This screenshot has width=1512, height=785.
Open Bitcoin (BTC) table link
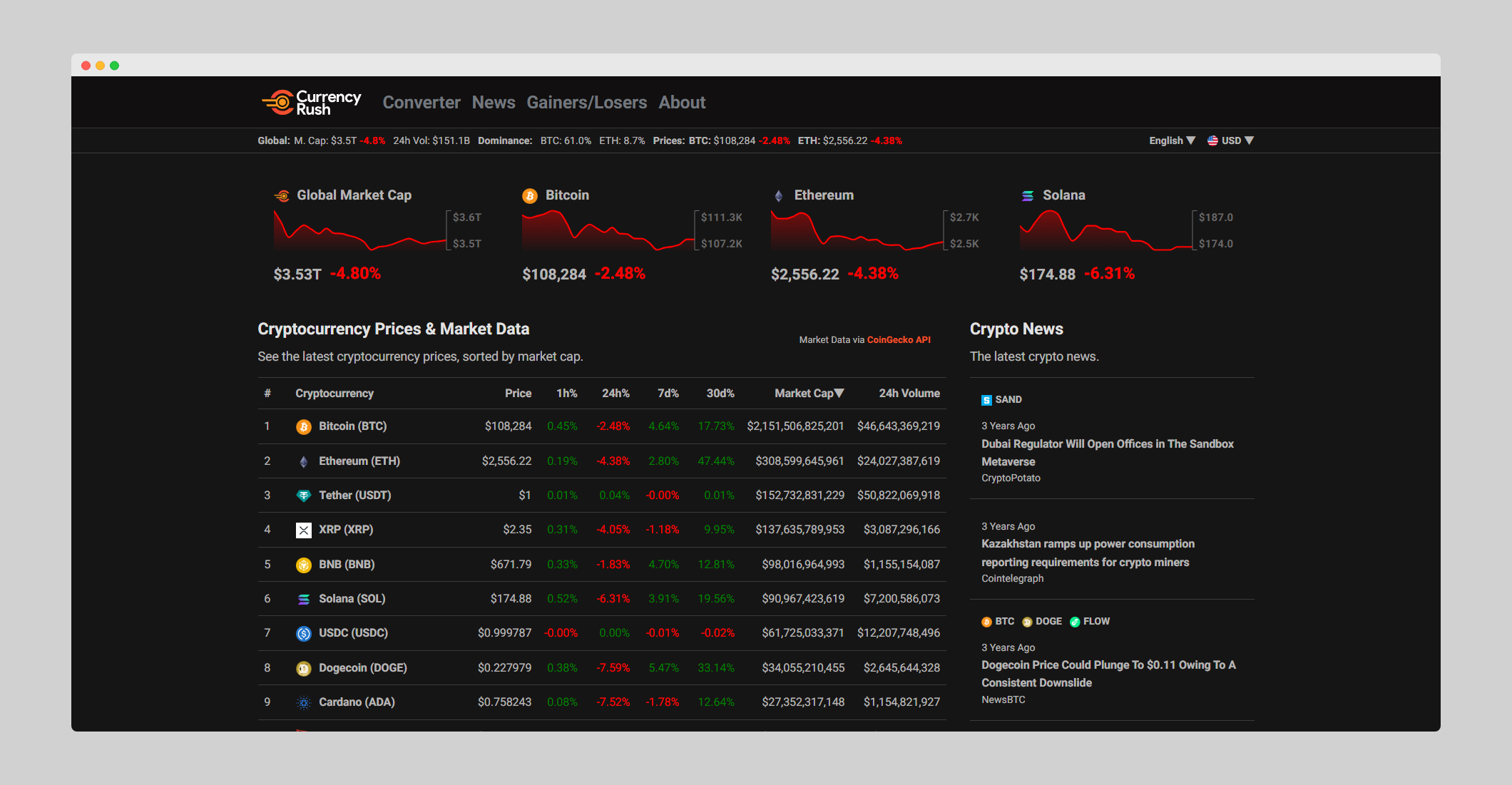point(352,426)
